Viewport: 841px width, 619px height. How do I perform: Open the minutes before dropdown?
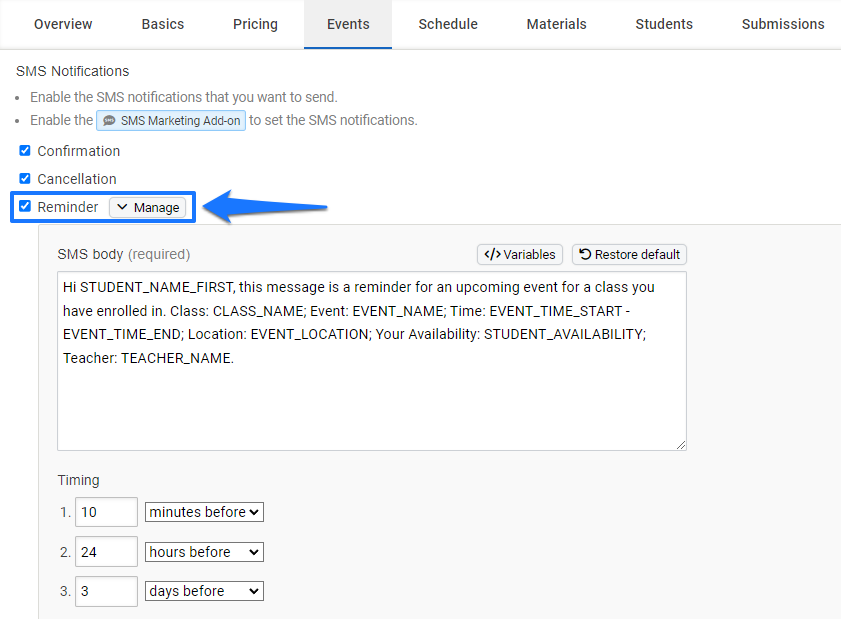coord(204,512)
